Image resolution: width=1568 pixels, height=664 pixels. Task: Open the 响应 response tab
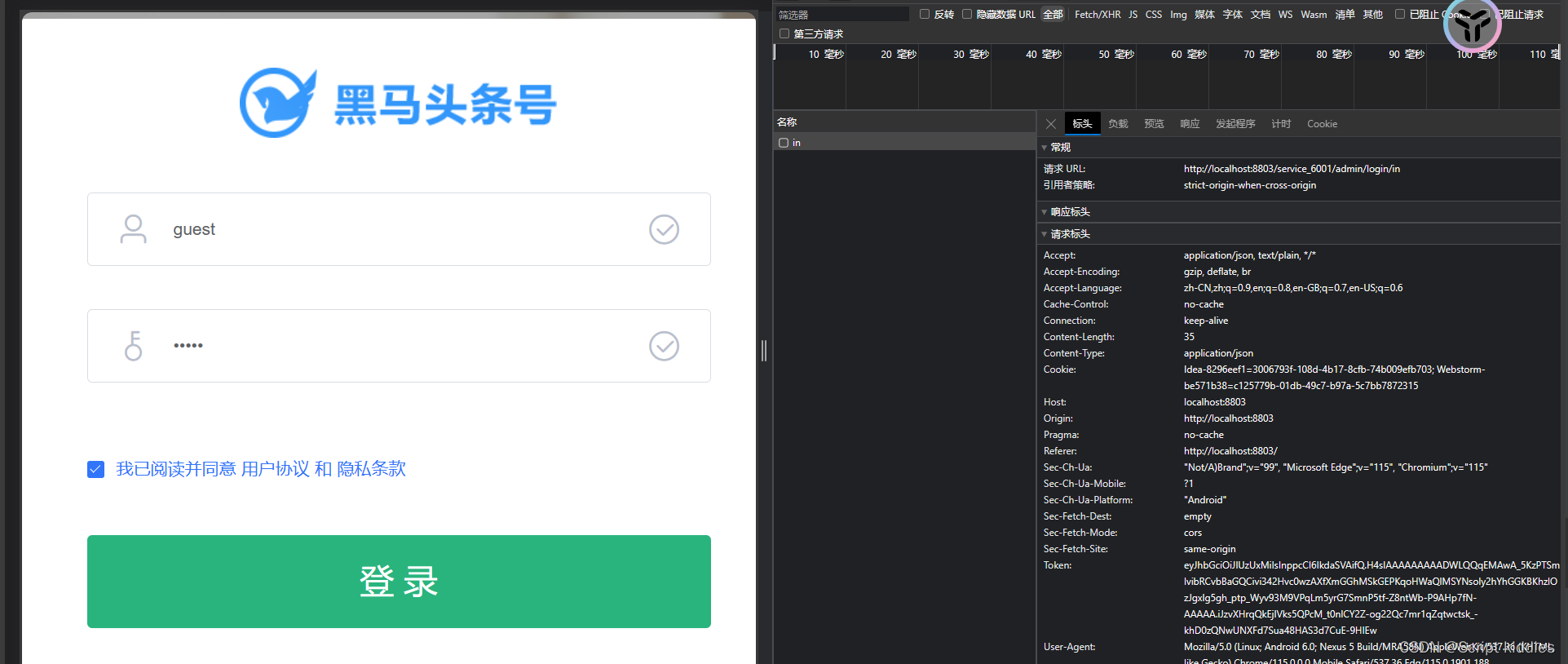tap(1190, 124)
